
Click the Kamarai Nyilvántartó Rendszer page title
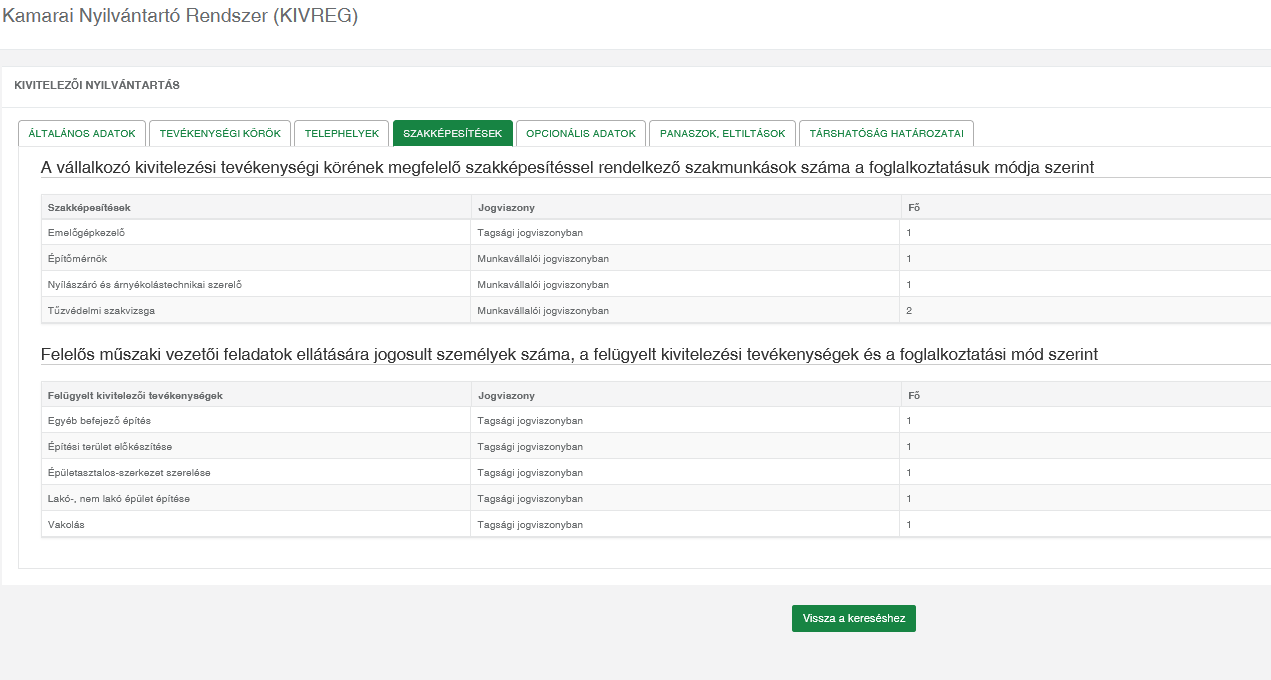click(180, 16)
